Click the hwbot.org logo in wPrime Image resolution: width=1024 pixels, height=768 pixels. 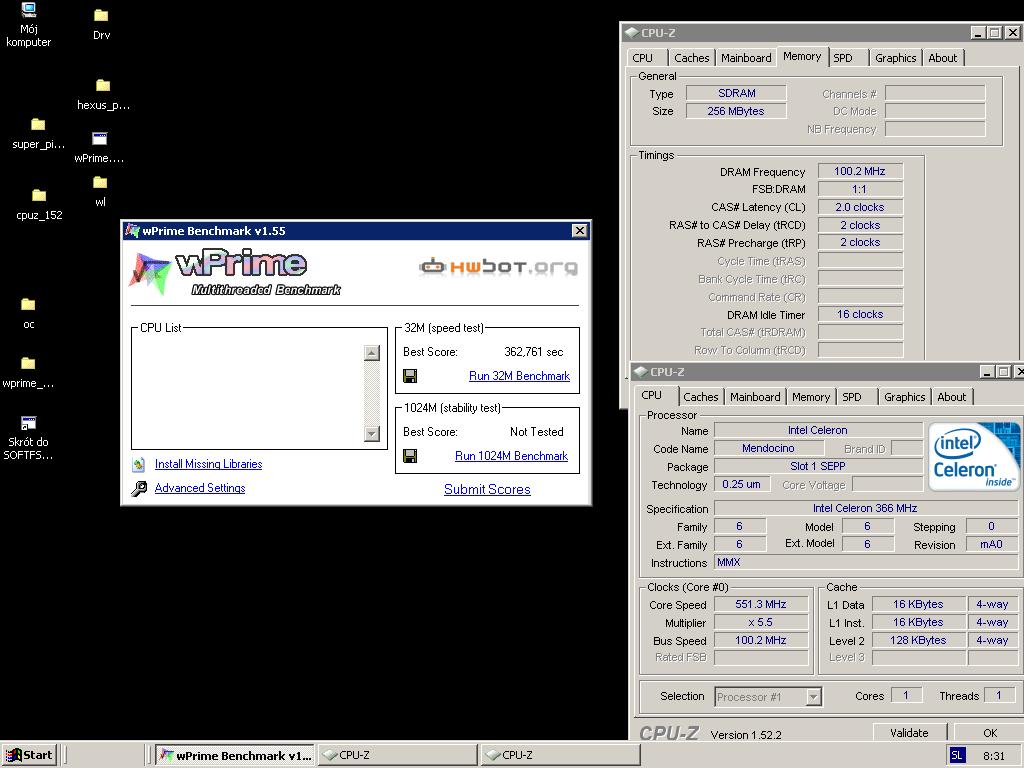498,266
